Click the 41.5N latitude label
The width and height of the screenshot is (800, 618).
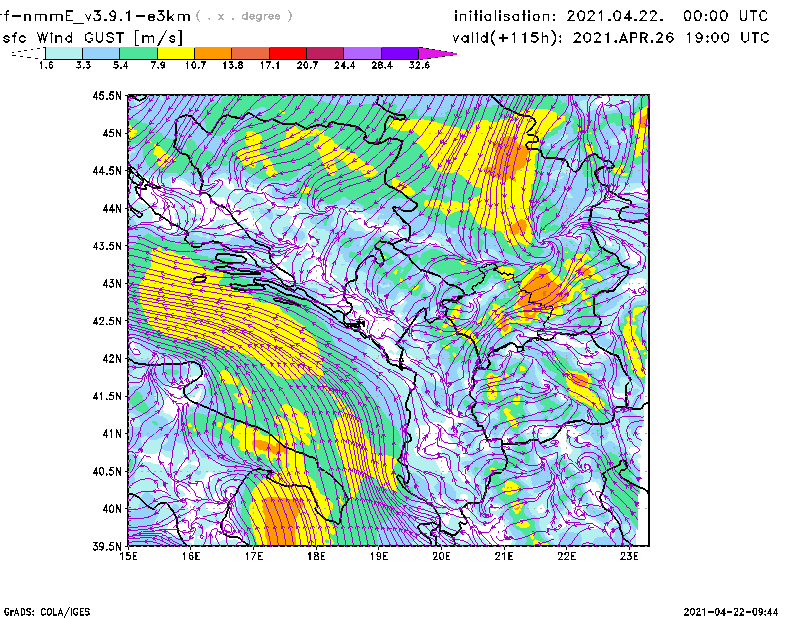point(107,396)
